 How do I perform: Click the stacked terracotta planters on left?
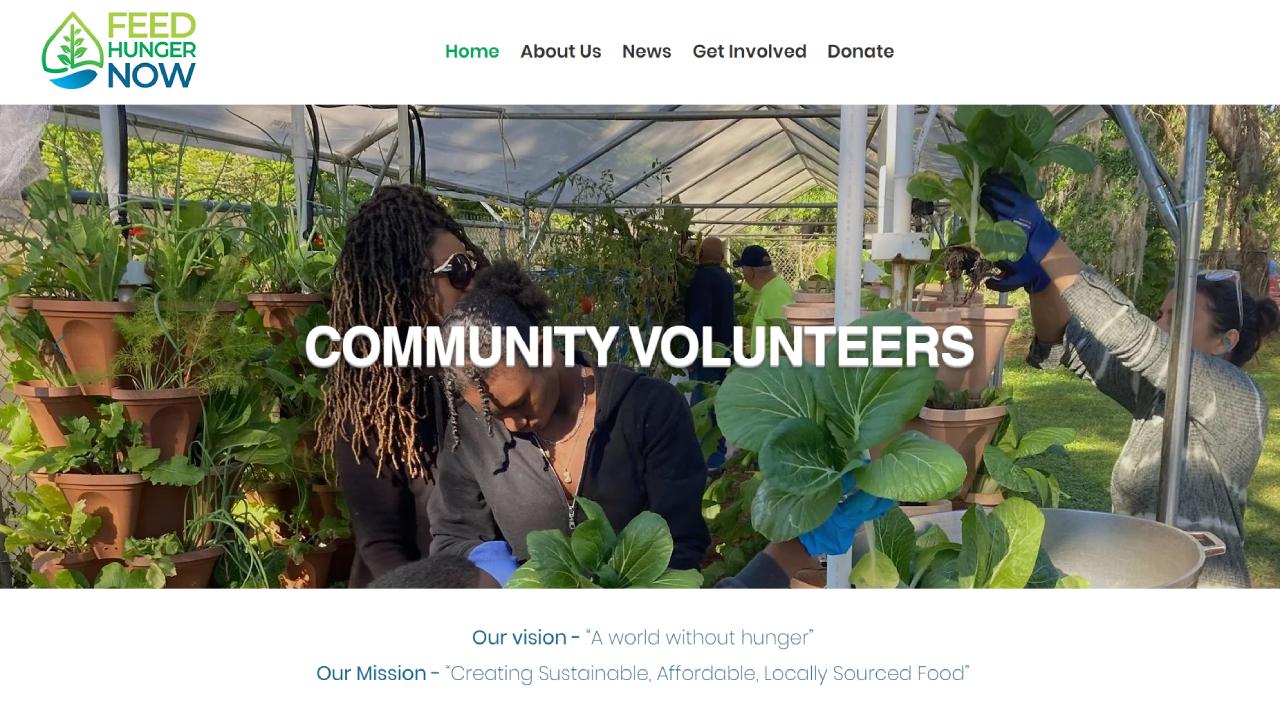tap(110, 430)
